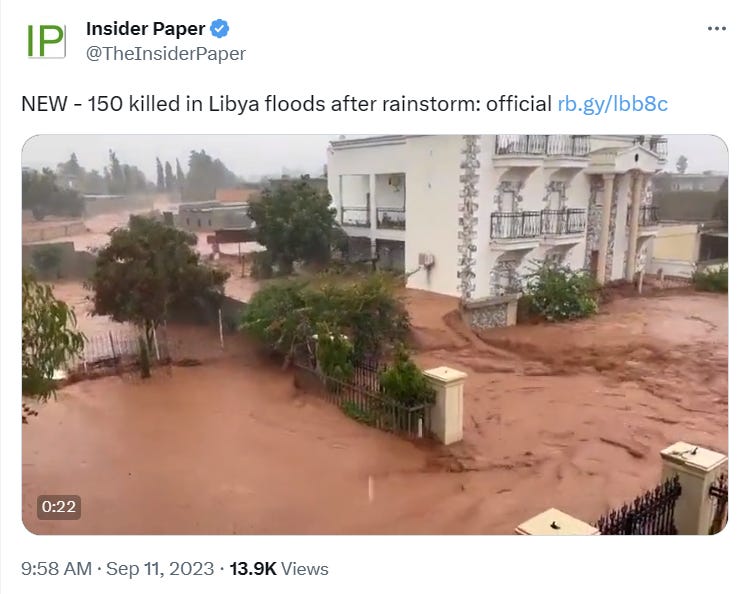The width and height of the screenshot is (747, 594).
Task: Click the 13.9K view count number
Action: tap(253, 569)
